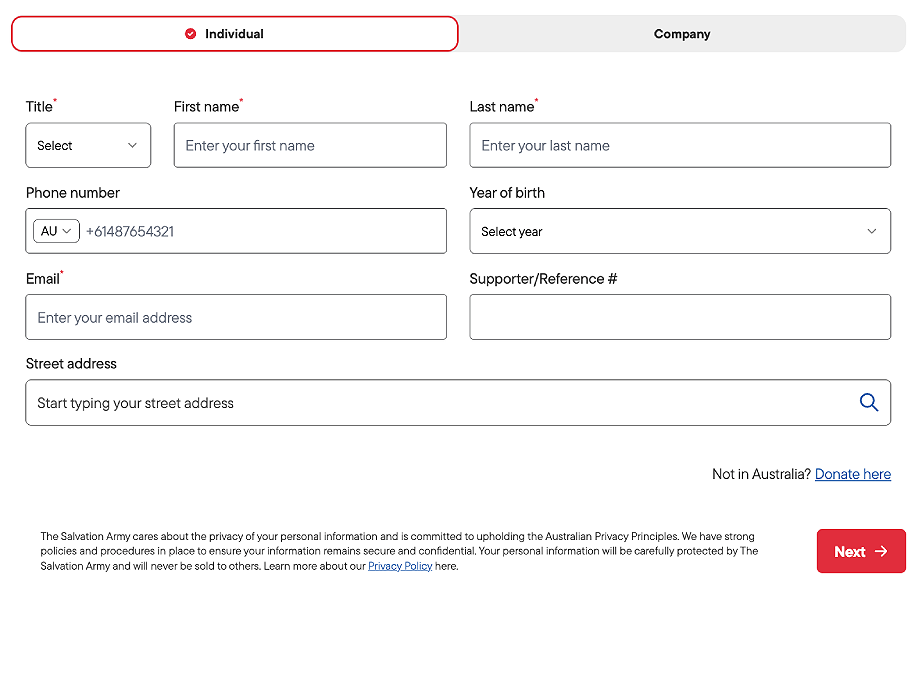Open the Privacy Policy link
This screenshot has height=685, width=915.
click(400, 566)
